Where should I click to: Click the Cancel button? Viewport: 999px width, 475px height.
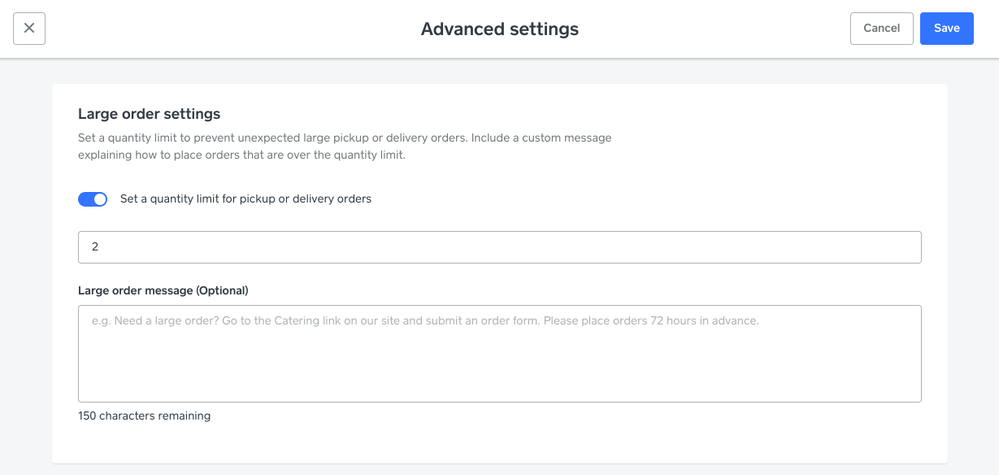pos(881,28)
